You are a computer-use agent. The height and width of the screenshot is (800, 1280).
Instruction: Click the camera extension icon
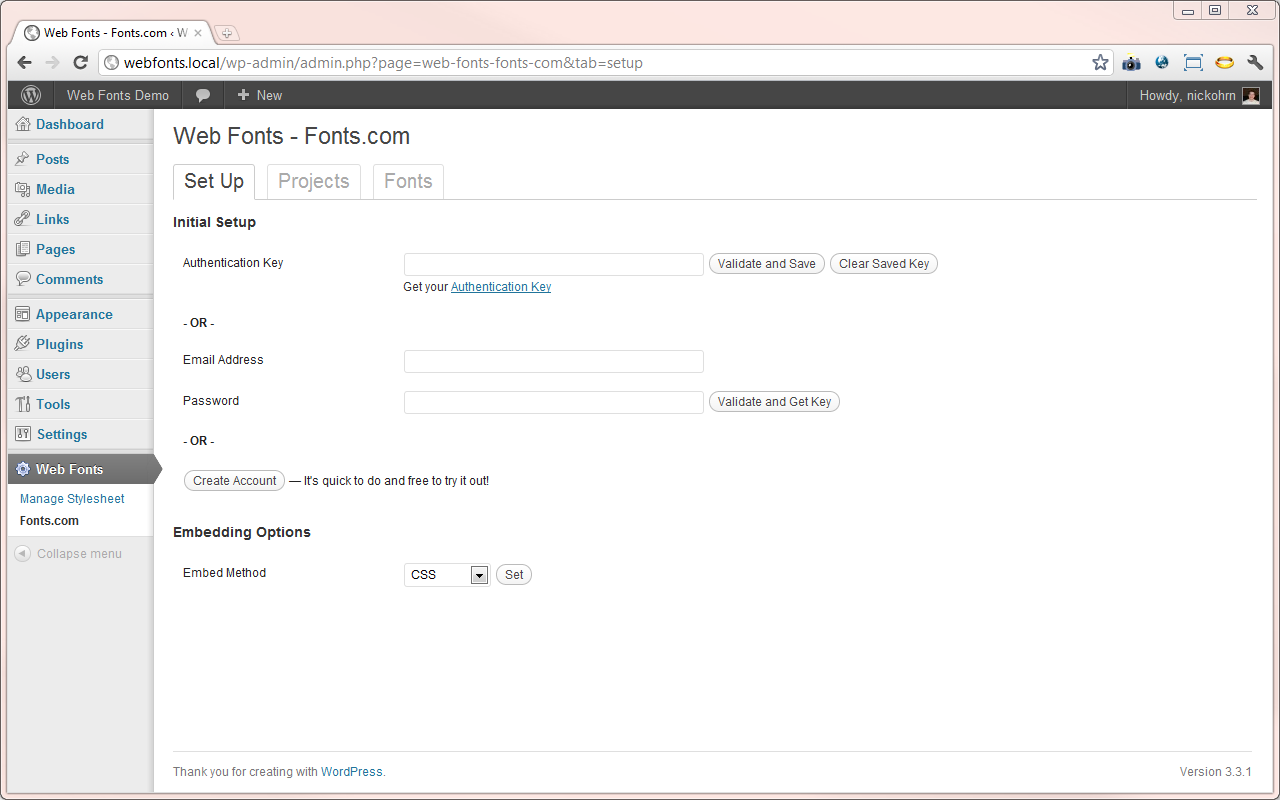[x=1131, y=62]
